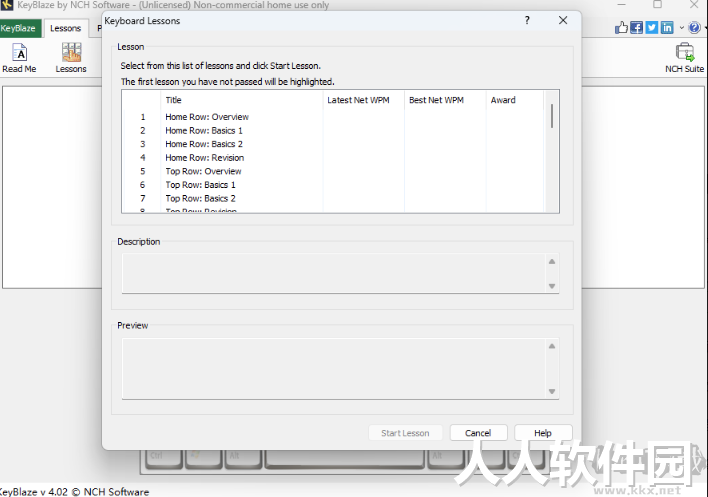Switch to the Lessons ribbon tab
Image resolution: width=708 pixels, height=497 pixels.
coord(65,28)
